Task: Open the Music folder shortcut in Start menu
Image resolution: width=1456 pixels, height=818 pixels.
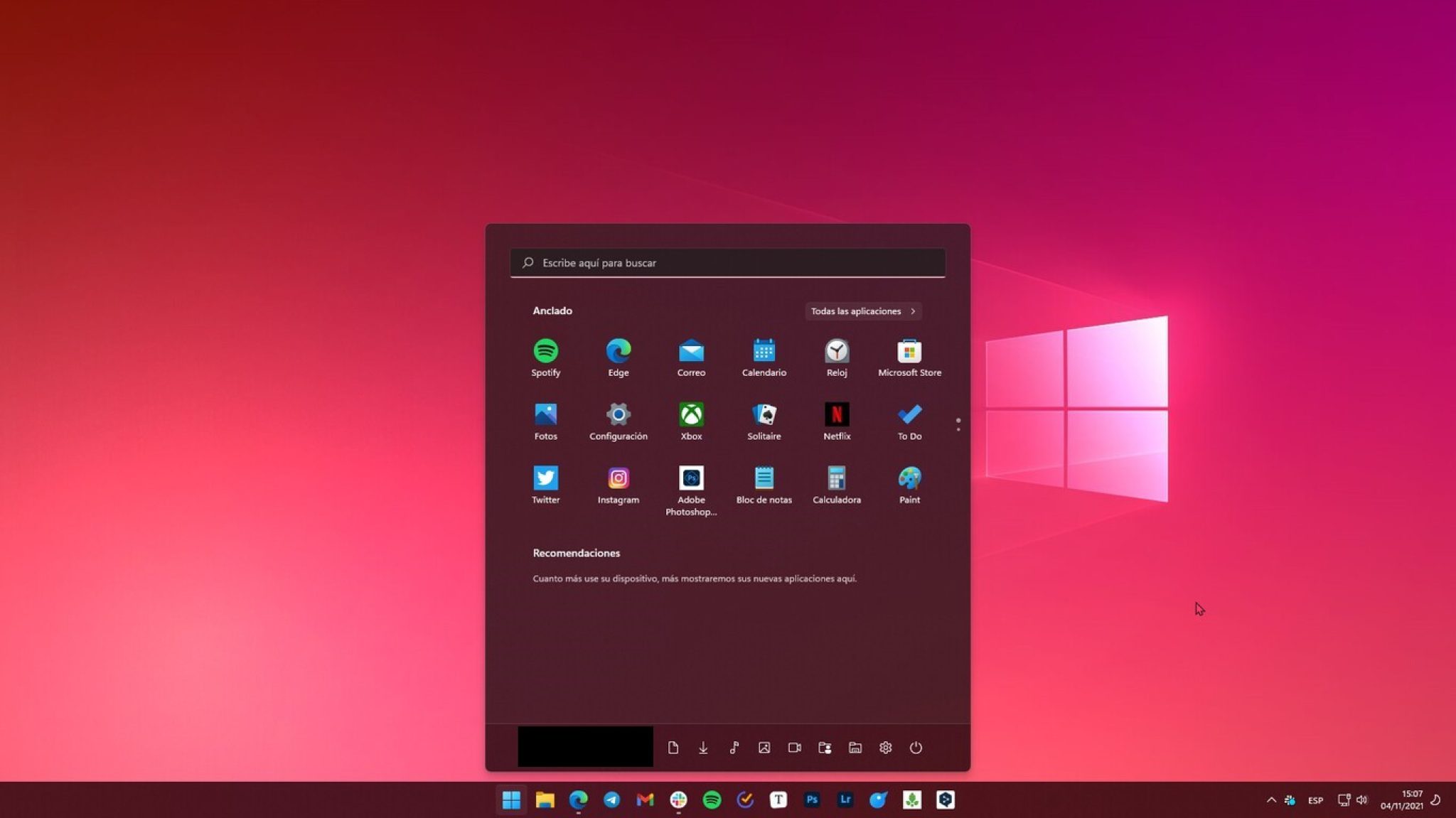Action: point(734,748)
